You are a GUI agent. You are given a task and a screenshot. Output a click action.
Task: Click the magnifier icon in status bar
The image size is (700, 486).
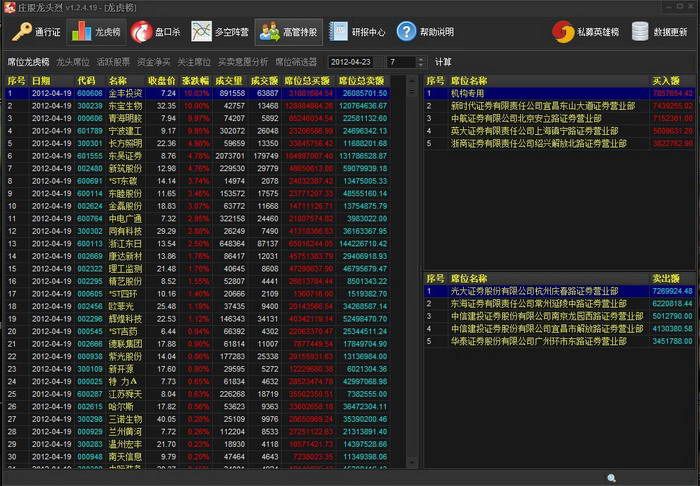click(612, 478)
